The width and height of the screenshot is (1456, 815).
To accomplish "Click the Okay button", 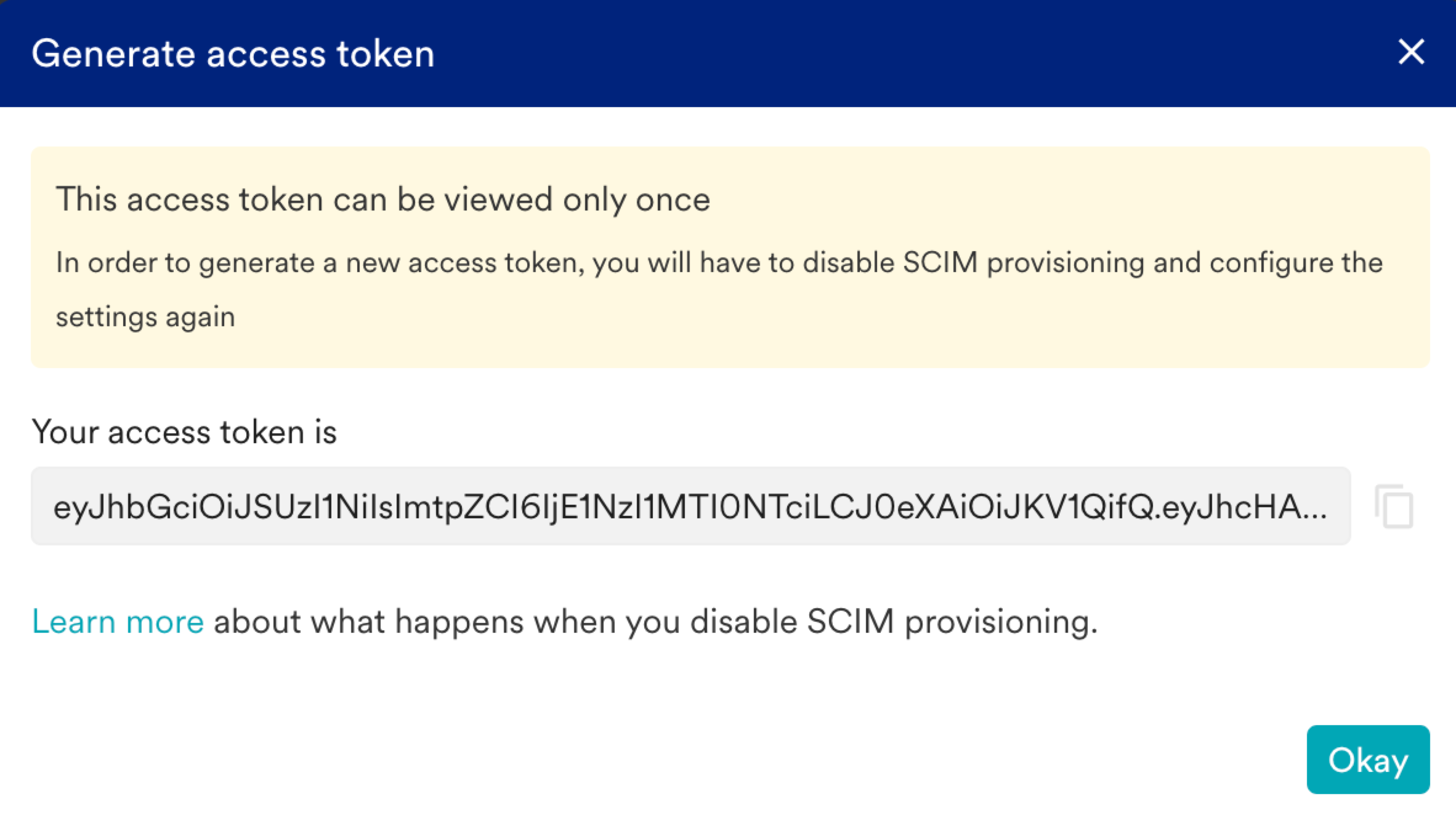I will [x=1368, y=760].
